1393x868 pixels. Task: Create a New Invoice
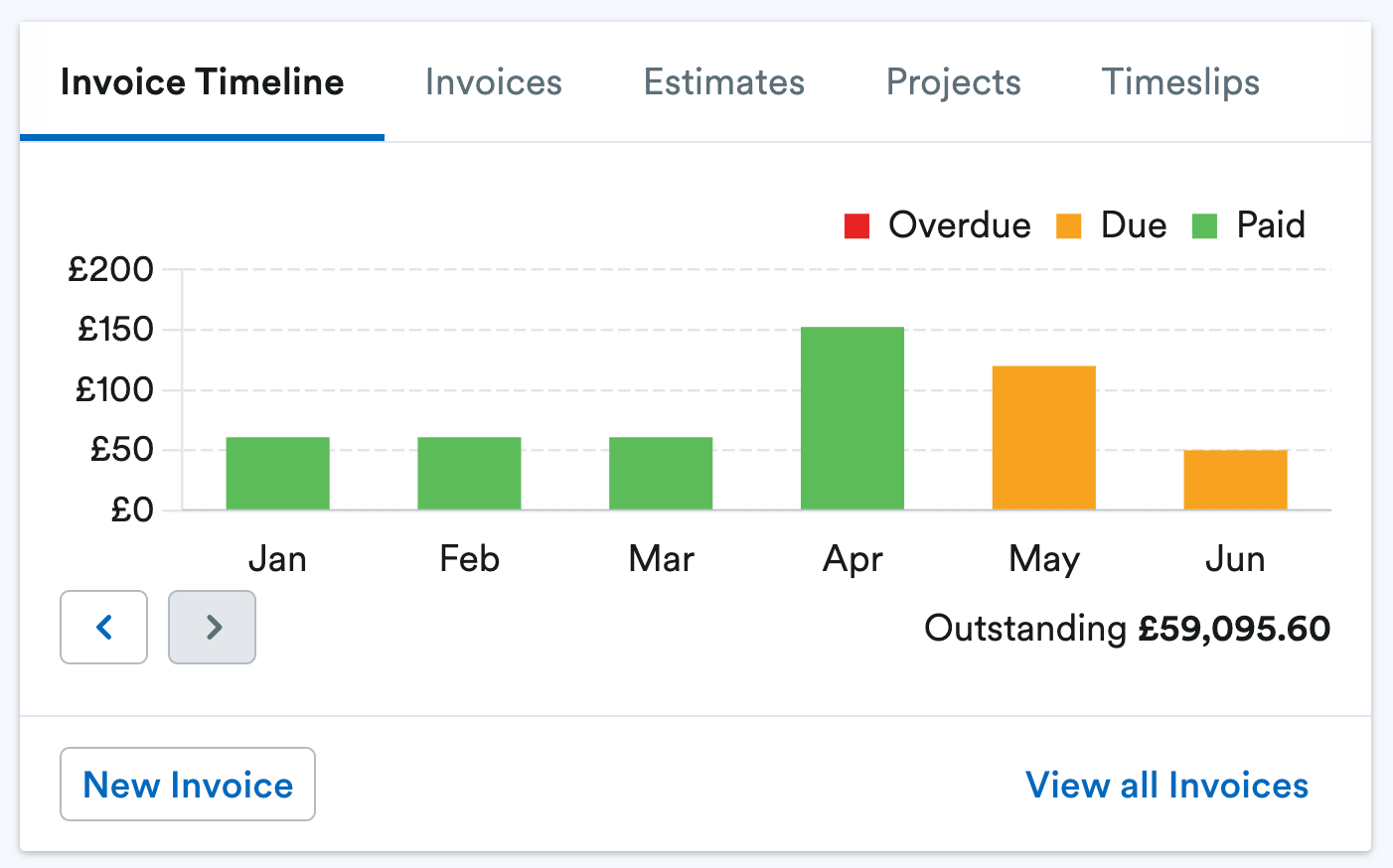(188, 785)
